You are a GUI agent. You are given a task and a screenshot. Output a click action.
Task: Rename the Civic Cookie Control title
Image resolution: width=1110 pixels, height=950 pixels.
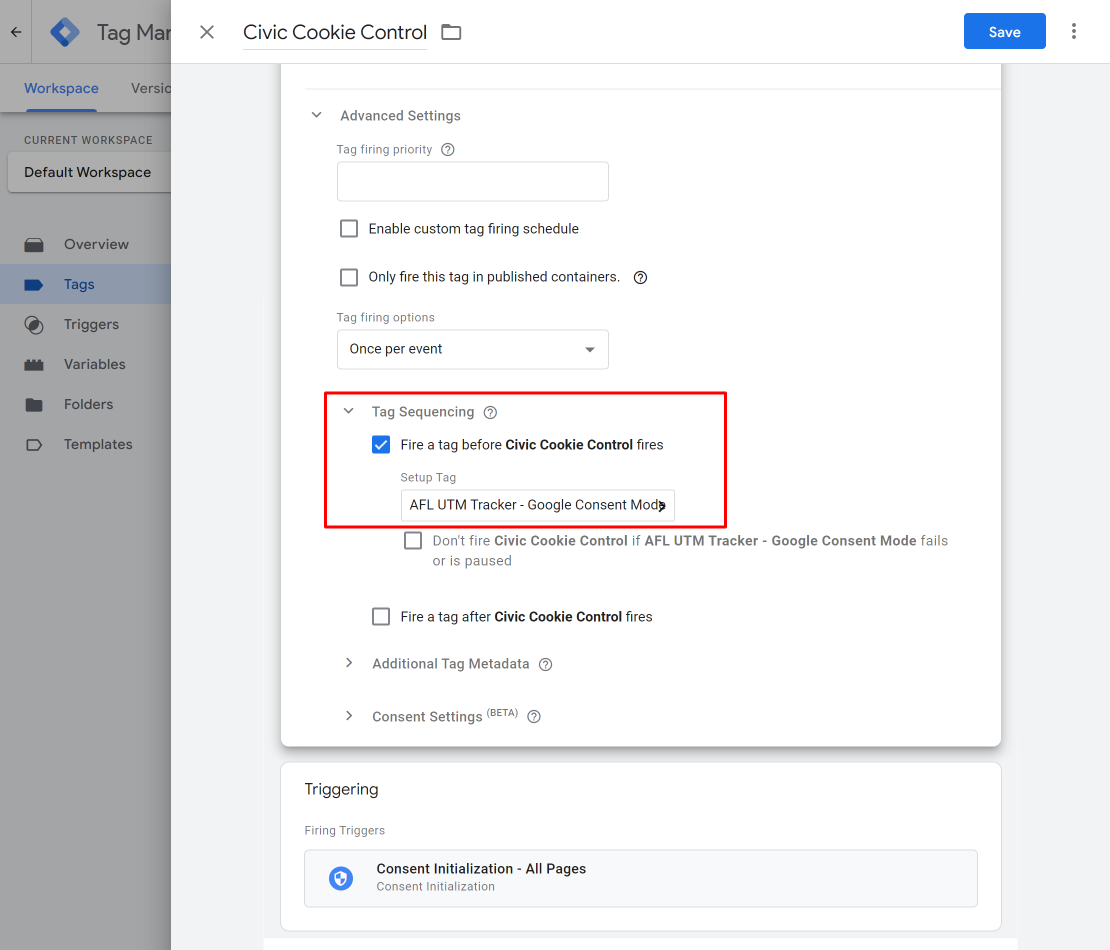pyautogui.click(x=335, y=33)
